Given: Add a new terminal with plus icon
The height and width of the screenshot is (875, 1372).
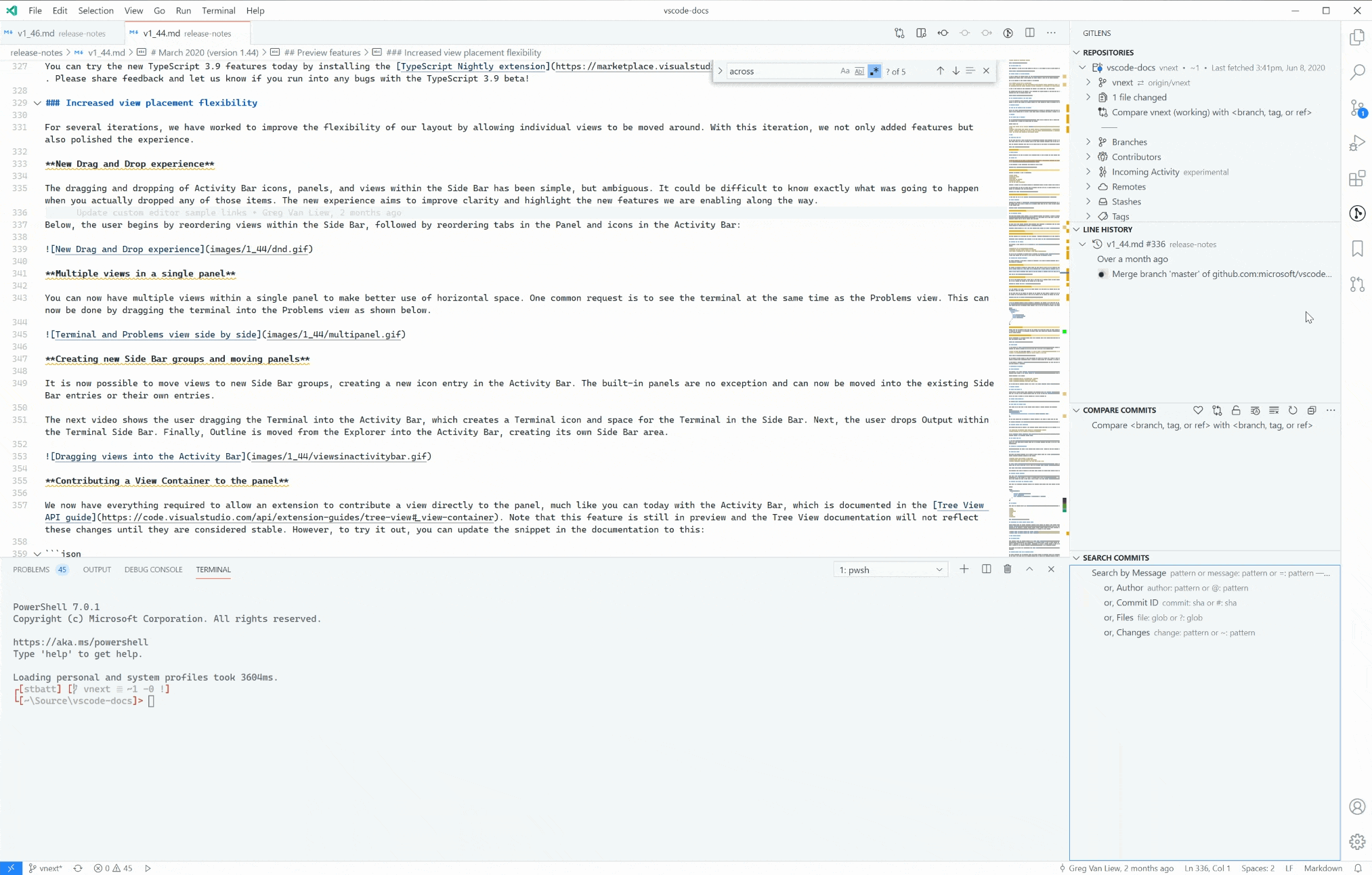Looking at the screenshot, I should 964,570.
